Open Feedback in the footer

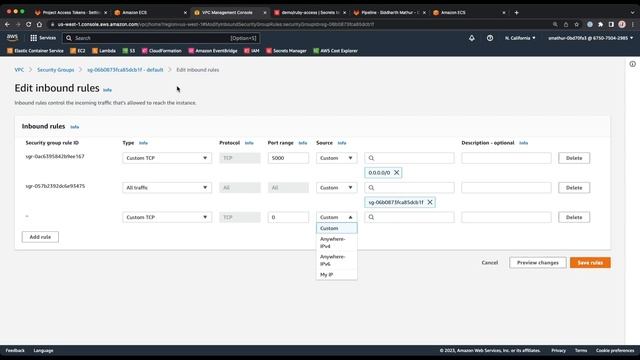(15, 351)
